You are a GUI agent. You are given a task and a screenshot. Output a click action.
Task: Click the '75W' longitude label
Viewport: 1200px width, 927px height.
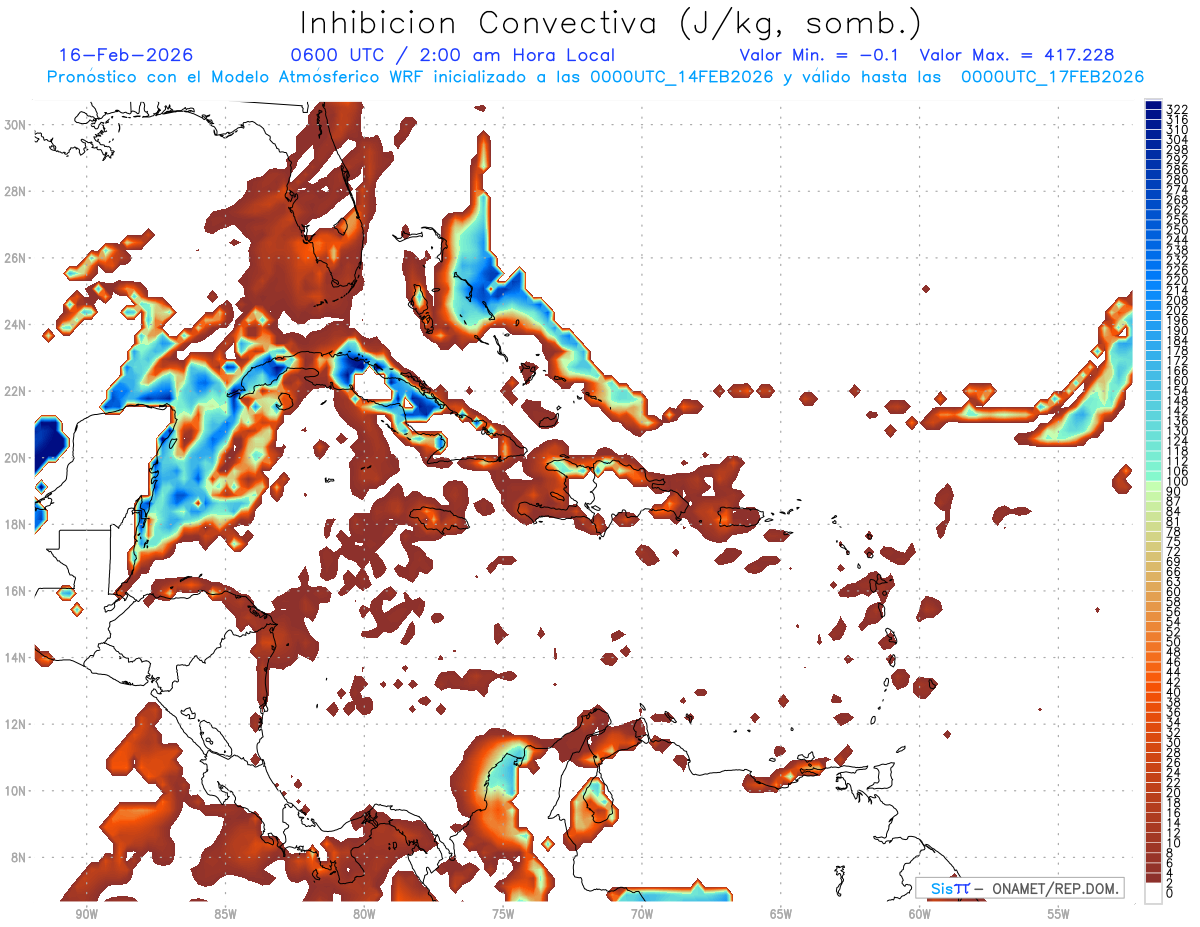503,914
